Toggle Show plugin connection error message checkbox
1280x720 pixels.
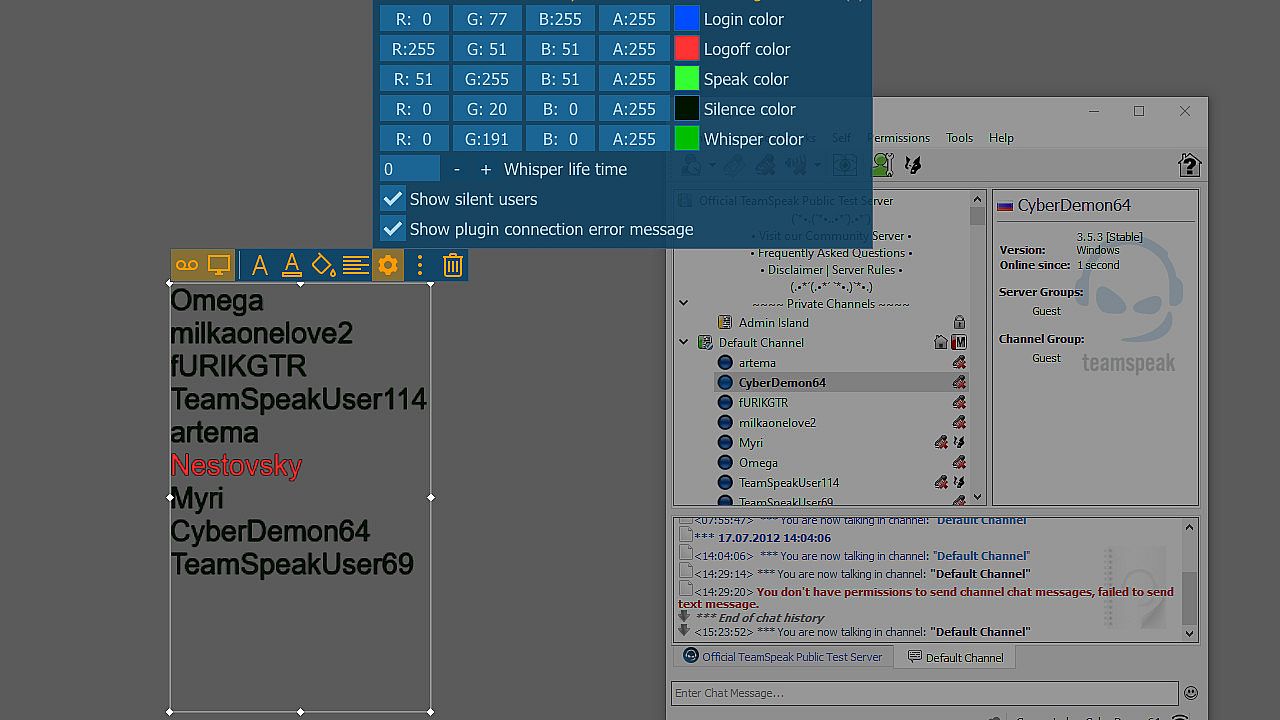(x=393, y=229)
